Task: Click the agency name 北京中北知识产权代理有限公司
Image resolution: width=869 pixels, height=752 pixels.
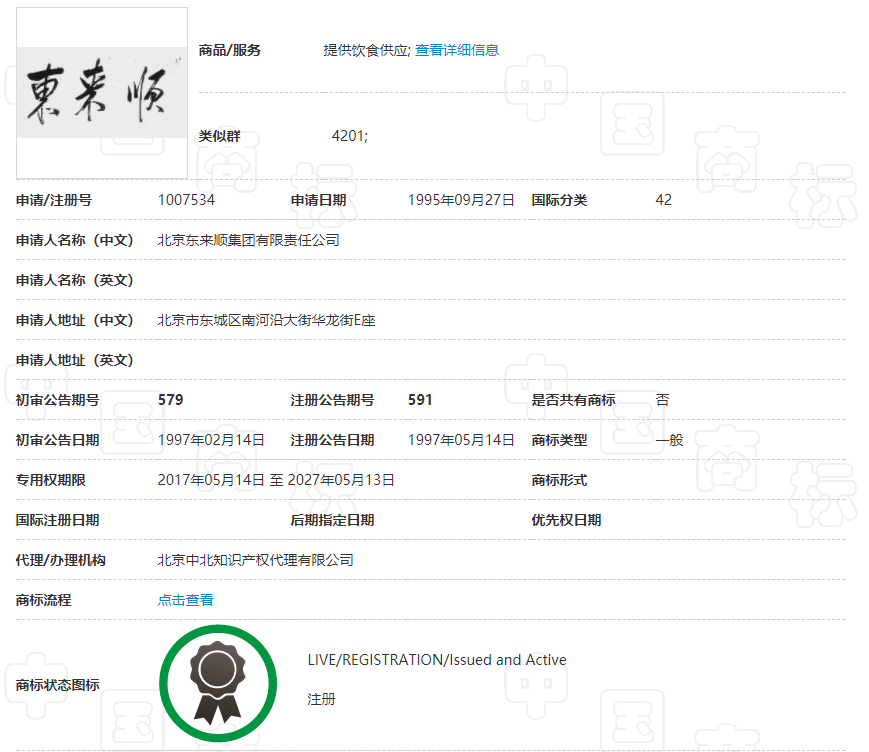Action: [x=255, y=560]
